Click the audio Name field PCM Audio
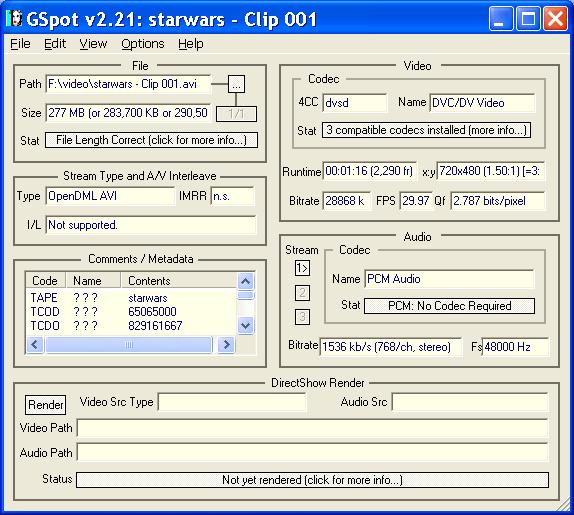The height and width of the screenshot is (515, 574). 449,279
